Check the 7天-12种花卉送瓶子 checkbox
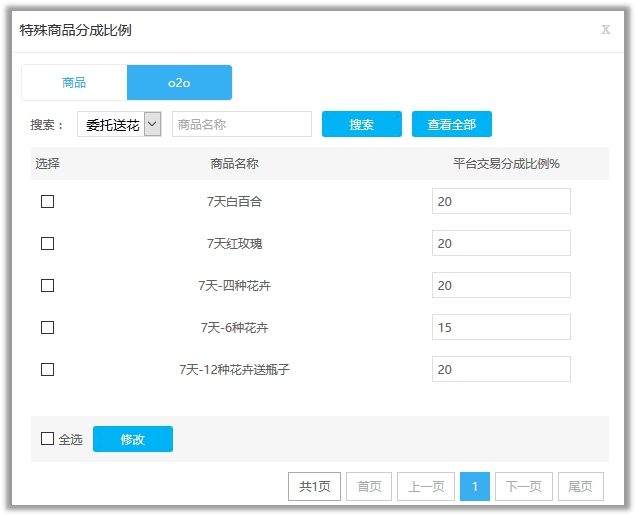This screenshot has width=636, height=516. point(47,370)
